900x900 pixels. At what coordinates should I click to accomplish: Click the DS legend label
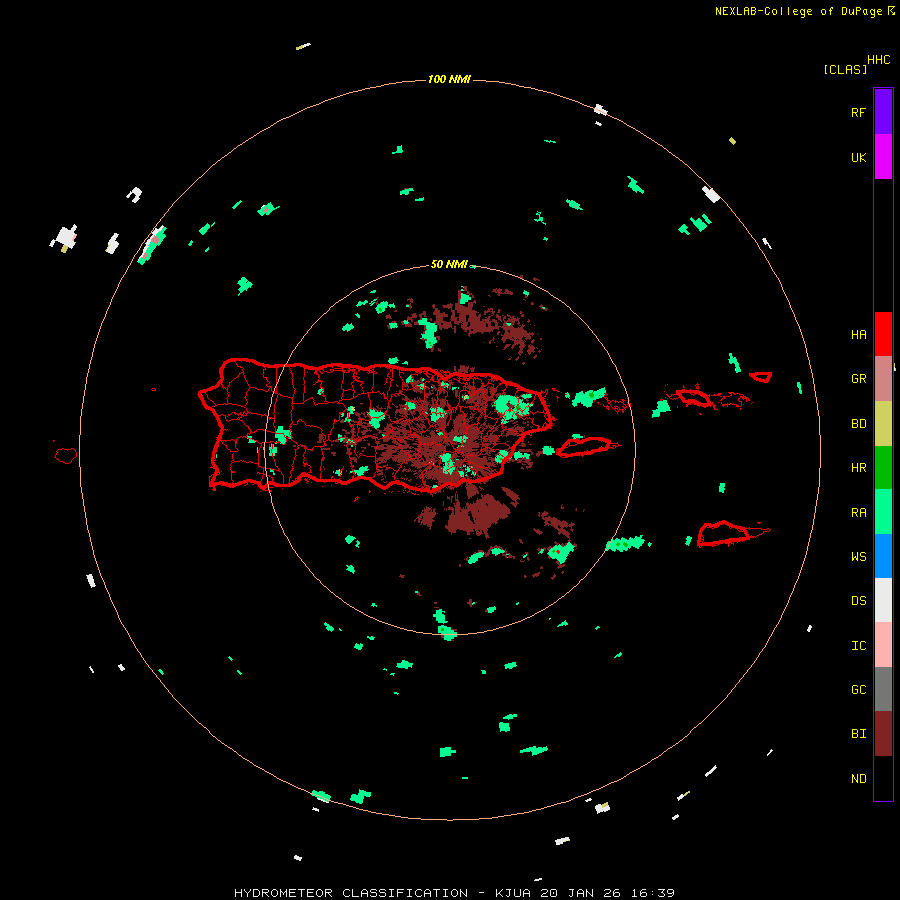coord(858,601)
